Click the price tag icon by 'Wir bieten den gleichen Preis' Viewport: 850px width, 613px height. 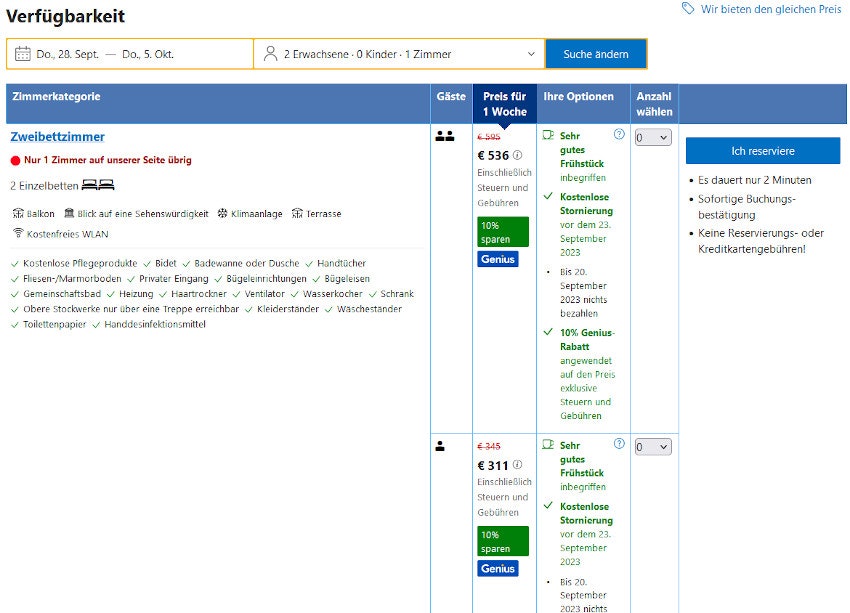click(688, 9)
